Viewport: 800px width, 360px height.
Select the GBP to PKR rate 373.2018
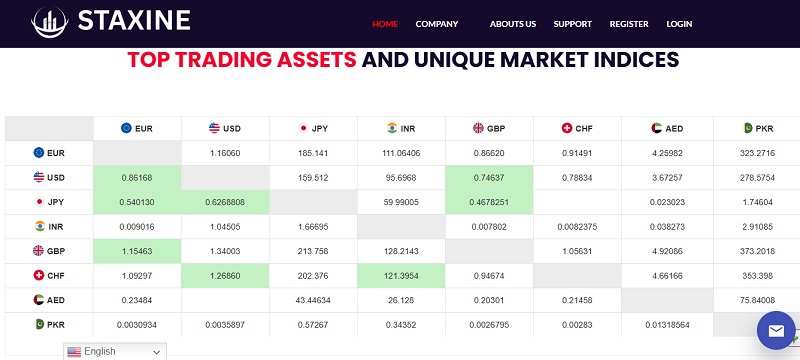point(757,251)
